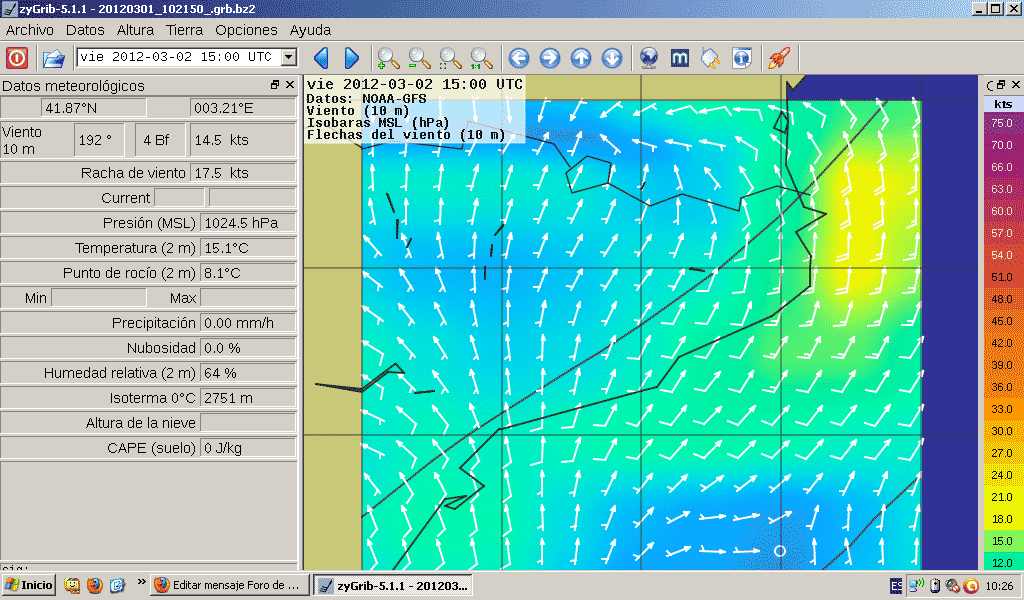Expand the quick launch chevron
Screen dimensions: 1024x600
[140, 582]
